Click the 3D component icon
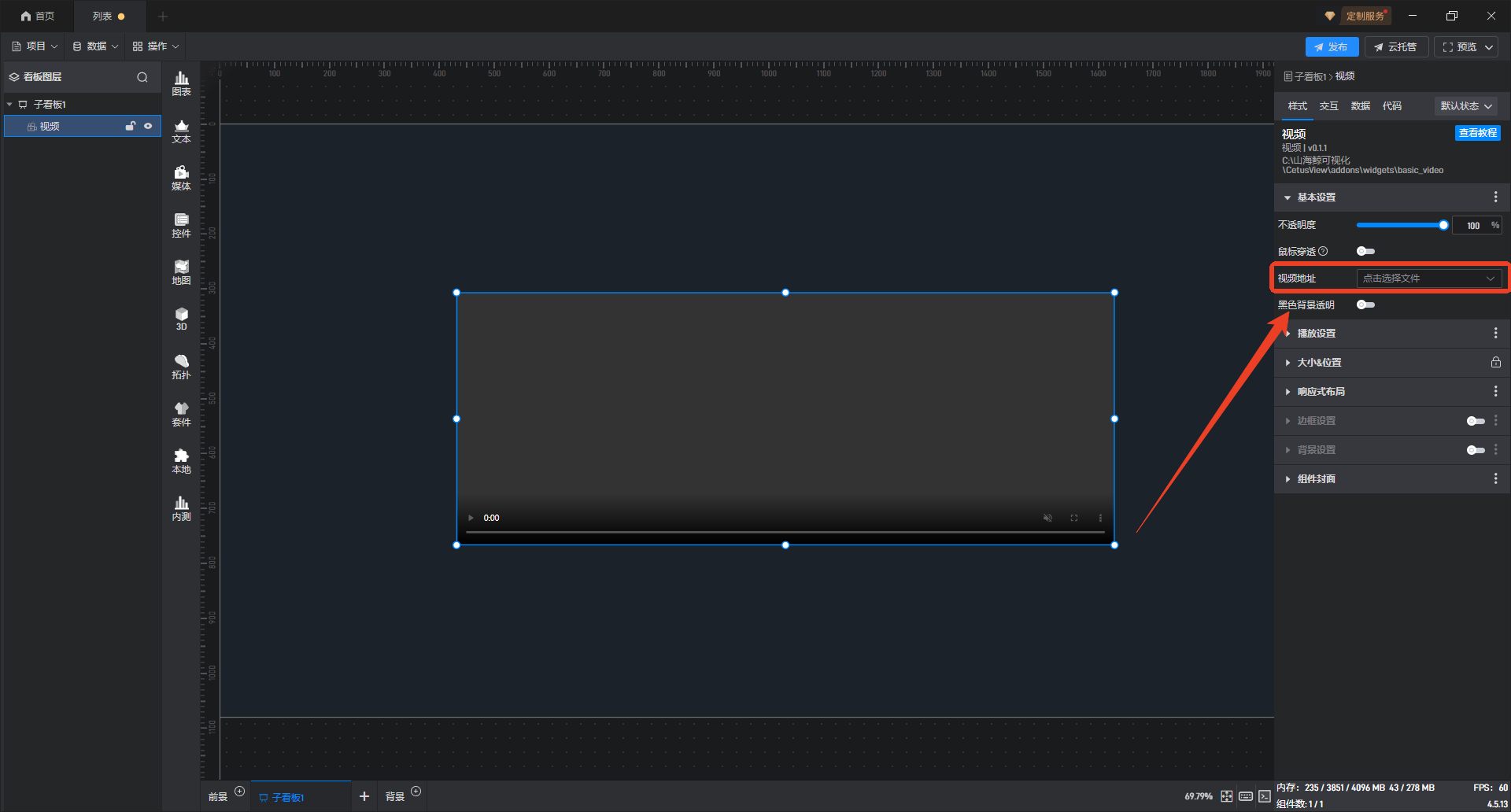1511x812 pixels. [181, 319]
